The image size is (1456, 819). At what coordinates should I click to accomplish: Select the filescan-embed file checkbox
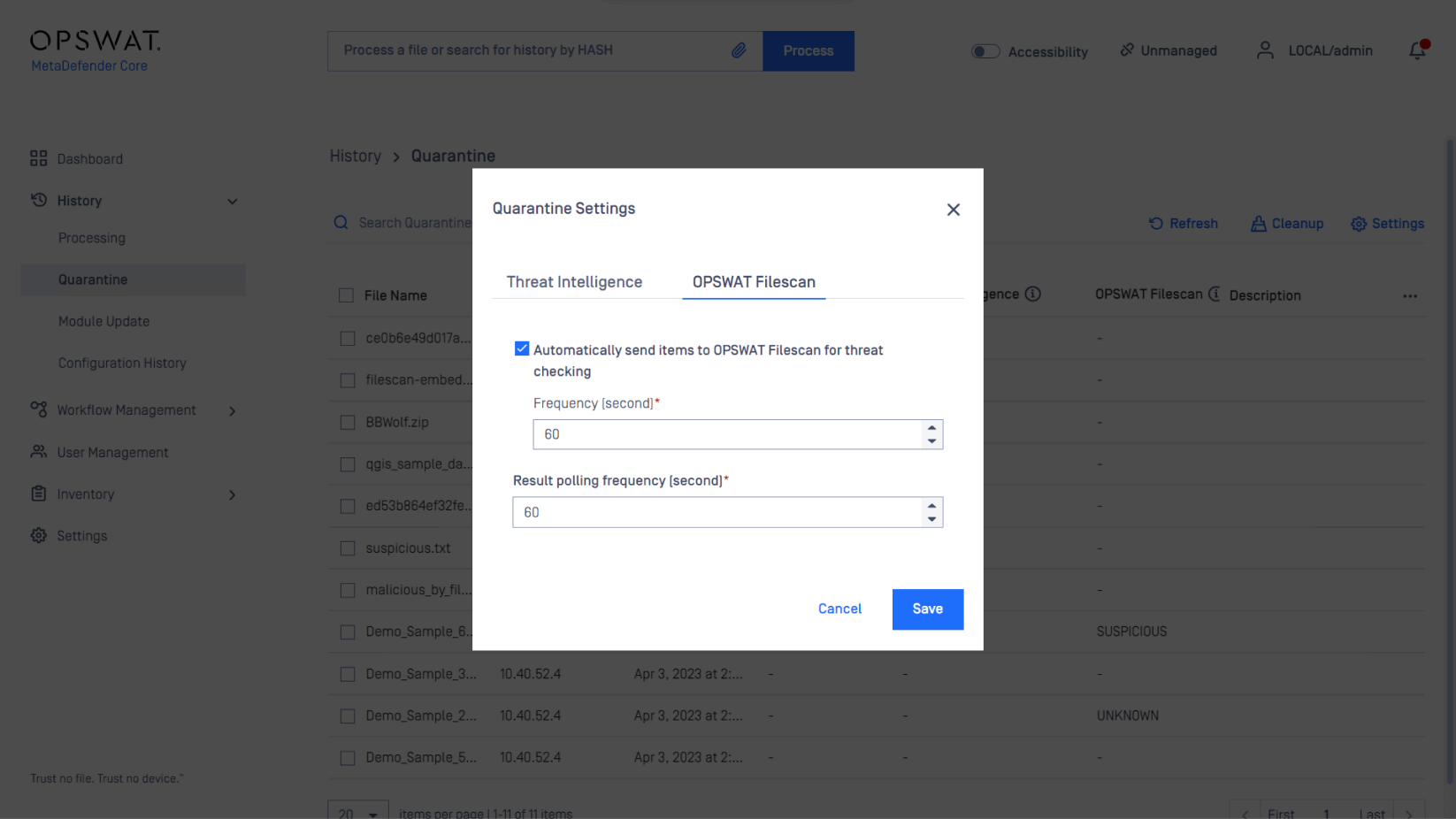click(348, 380)
